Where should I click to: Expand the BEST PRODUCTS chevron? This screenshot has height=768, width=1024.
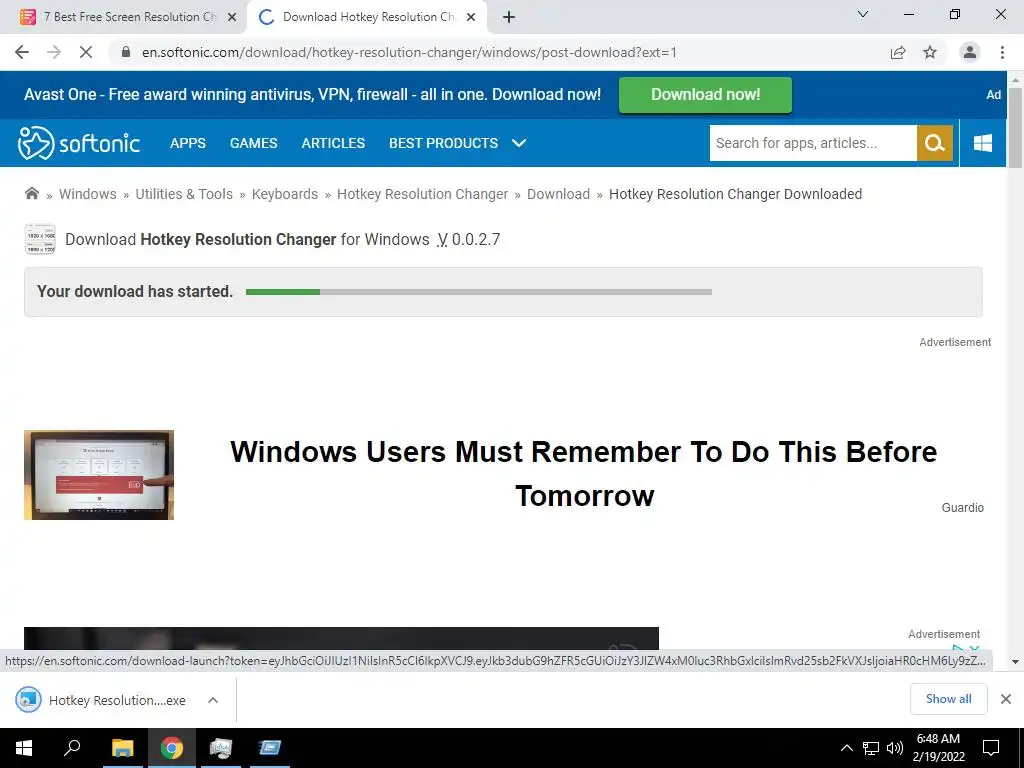[519, 143]
